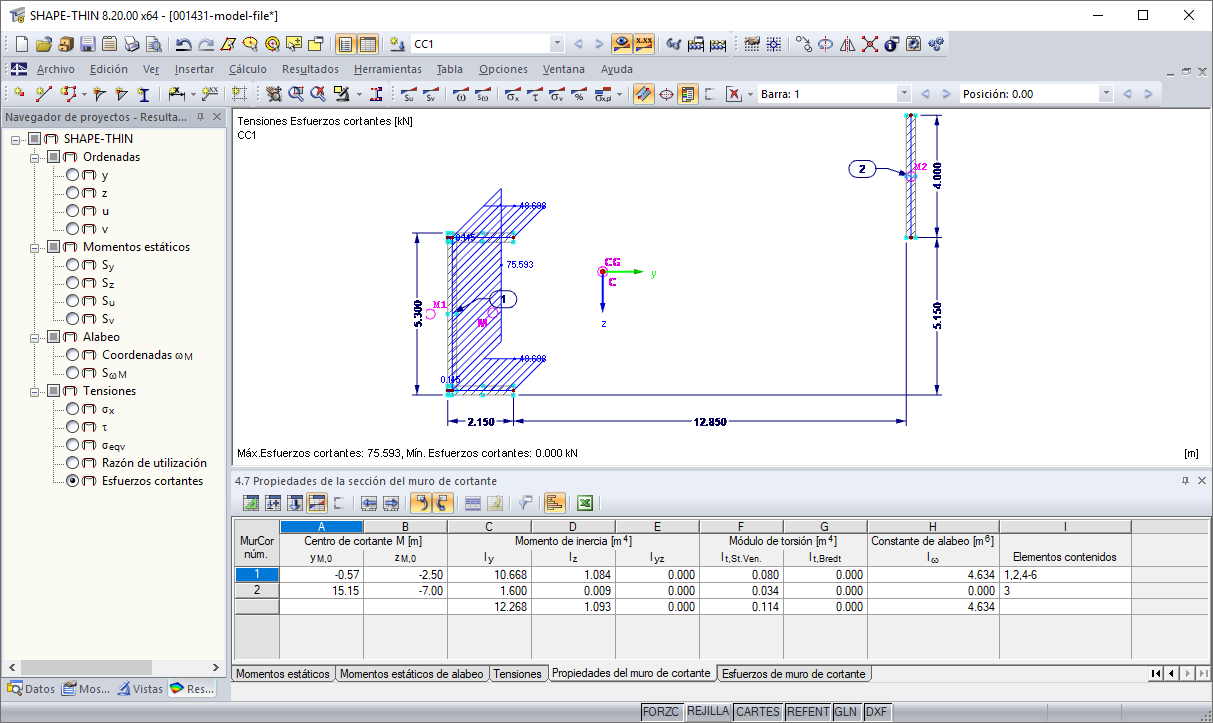This screenshot has width=1213, height=723.
Task: Open the Cálculo menu
Action: coord(248,69)
